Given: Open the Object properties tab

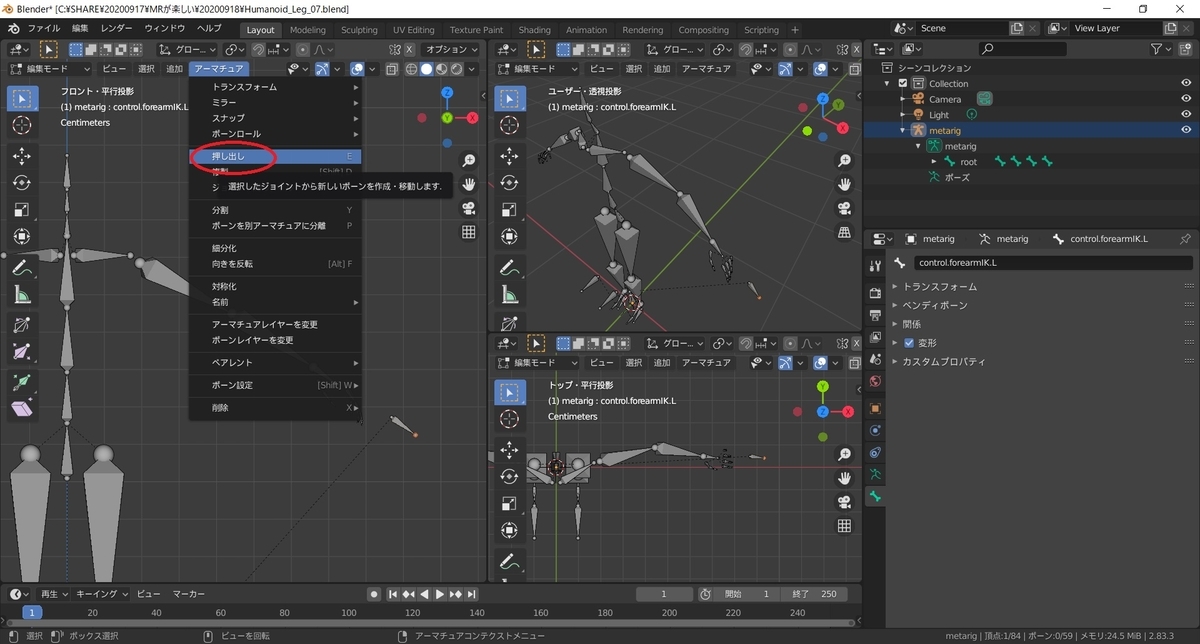Looking at the screenshot, I should click(x=875, y=409).
